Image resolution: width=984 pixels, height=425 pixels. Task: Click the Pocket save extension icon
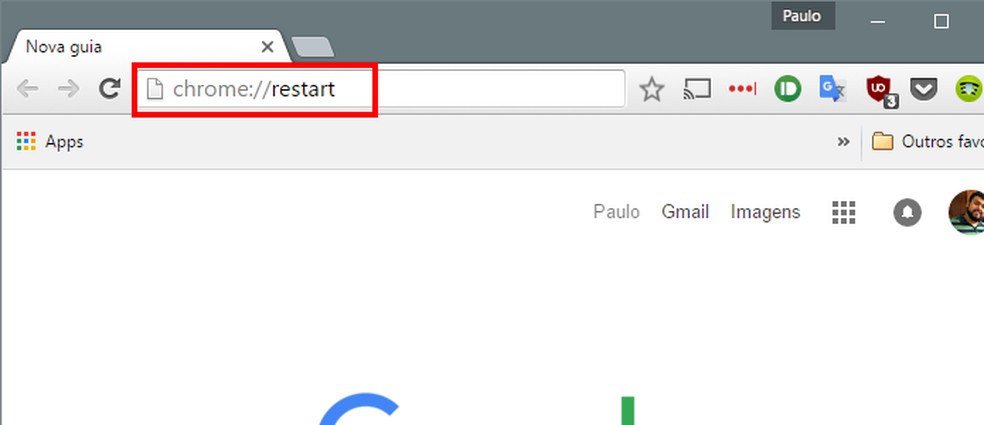pos(924,90)
